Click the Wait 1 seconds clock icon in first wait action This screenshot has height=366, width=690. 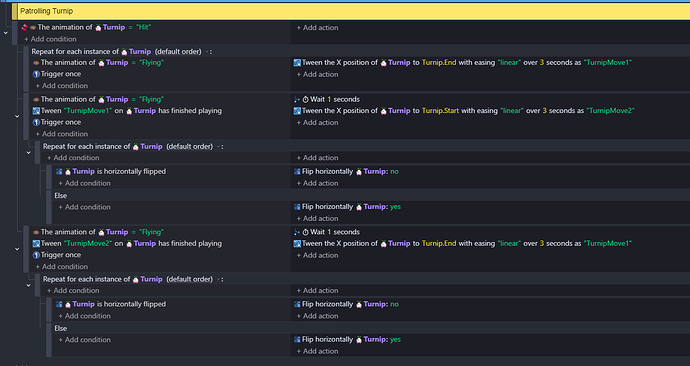(x=305, y=99)
